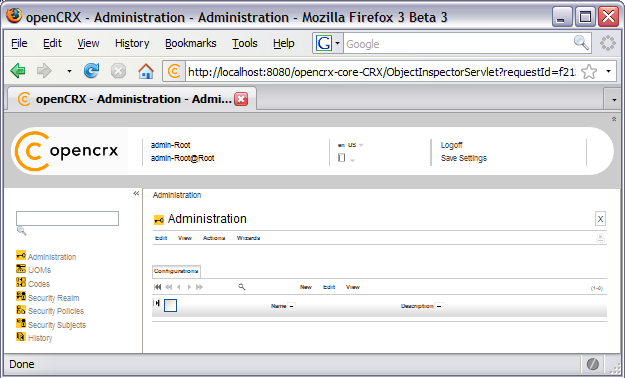
Task: Click the Firefox Forward arrow button
Action: [x=44, y=71]
